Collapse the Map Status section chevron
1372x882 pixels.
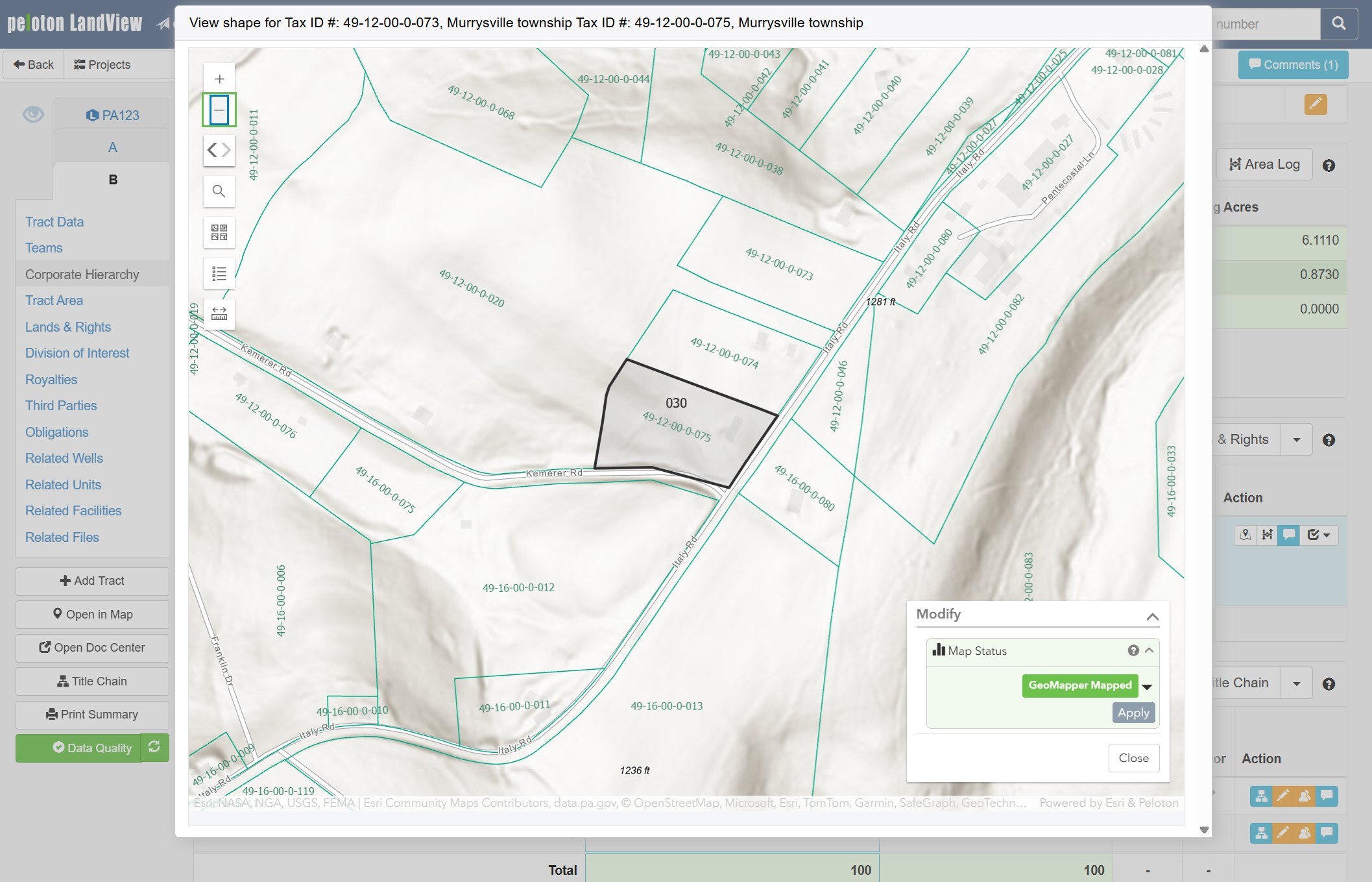tap(1150, 651)
